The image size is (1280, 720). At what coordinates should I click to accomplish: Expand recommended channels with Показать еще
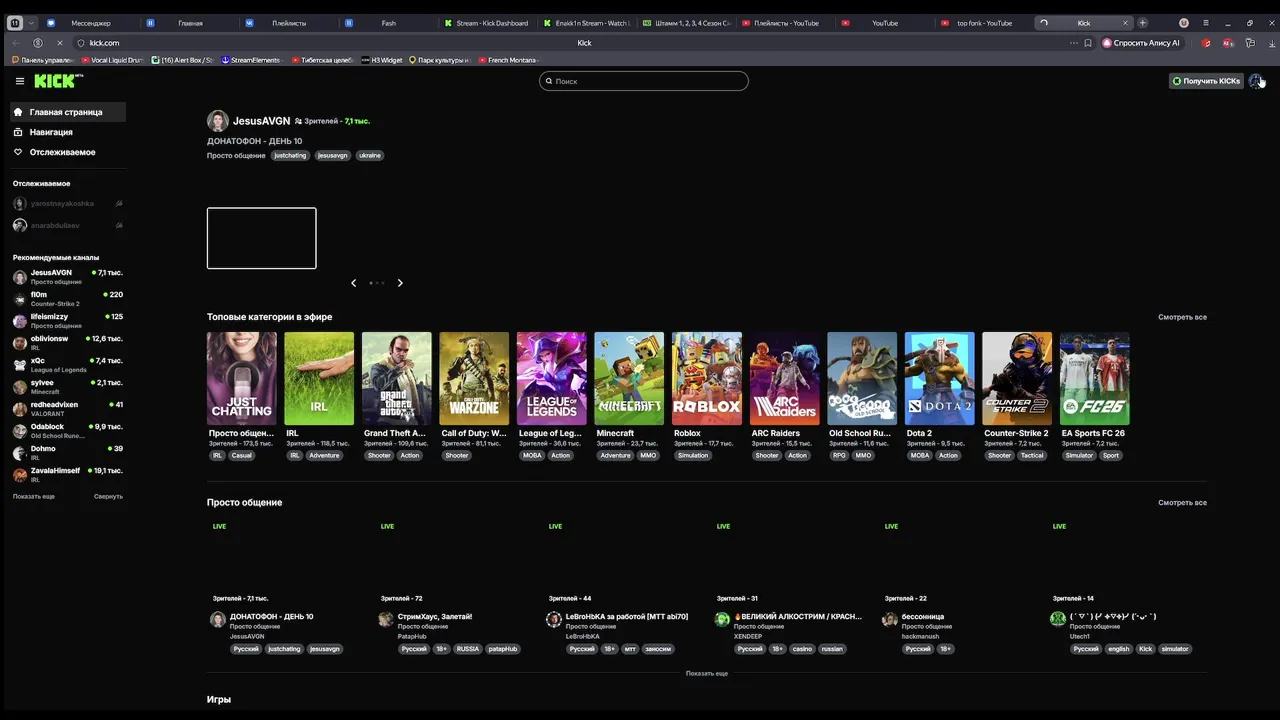pyautogui.click(x=34, y=496)
